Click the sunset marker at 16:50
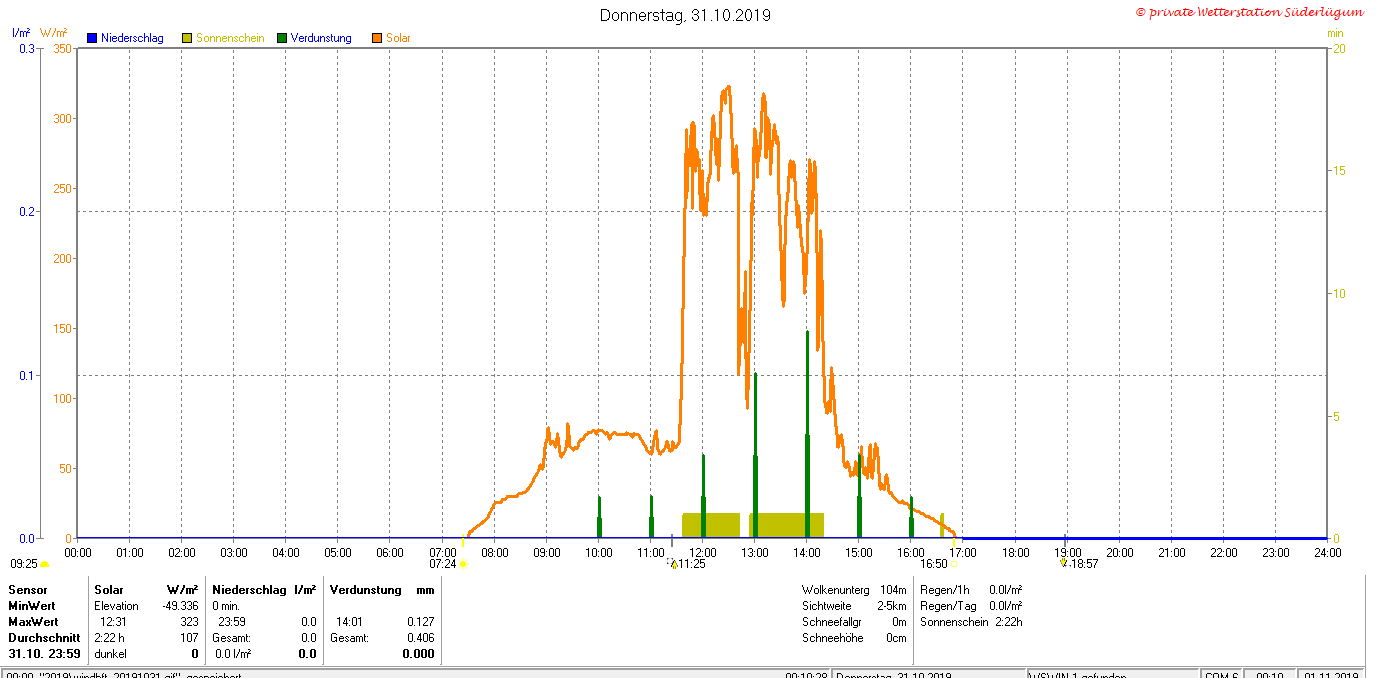Image resolution: width=1396 pixels, height=678 pixels. pos(954,564)
